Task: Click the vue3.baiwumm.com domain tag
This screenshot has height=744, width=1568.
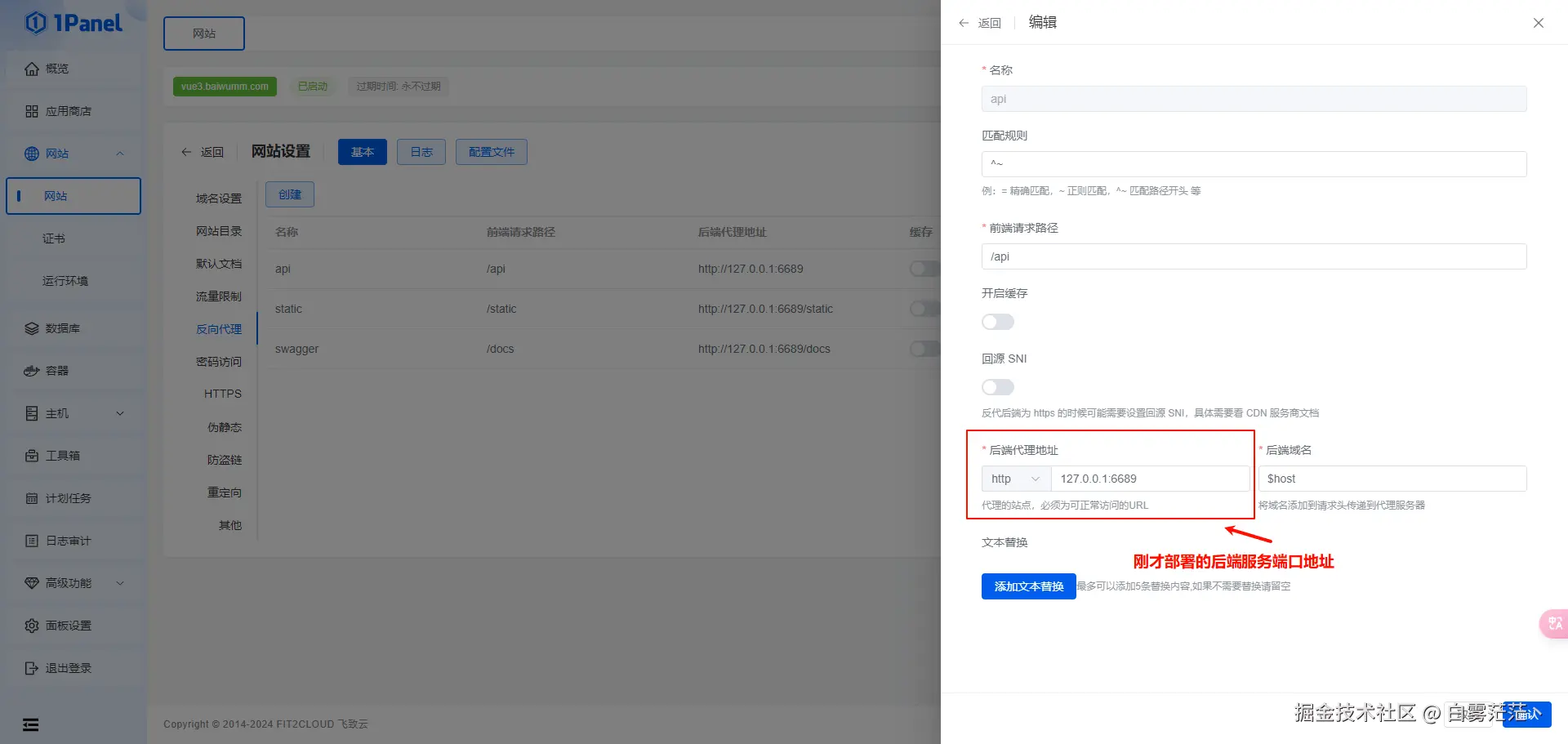Action: pos(225,87)
